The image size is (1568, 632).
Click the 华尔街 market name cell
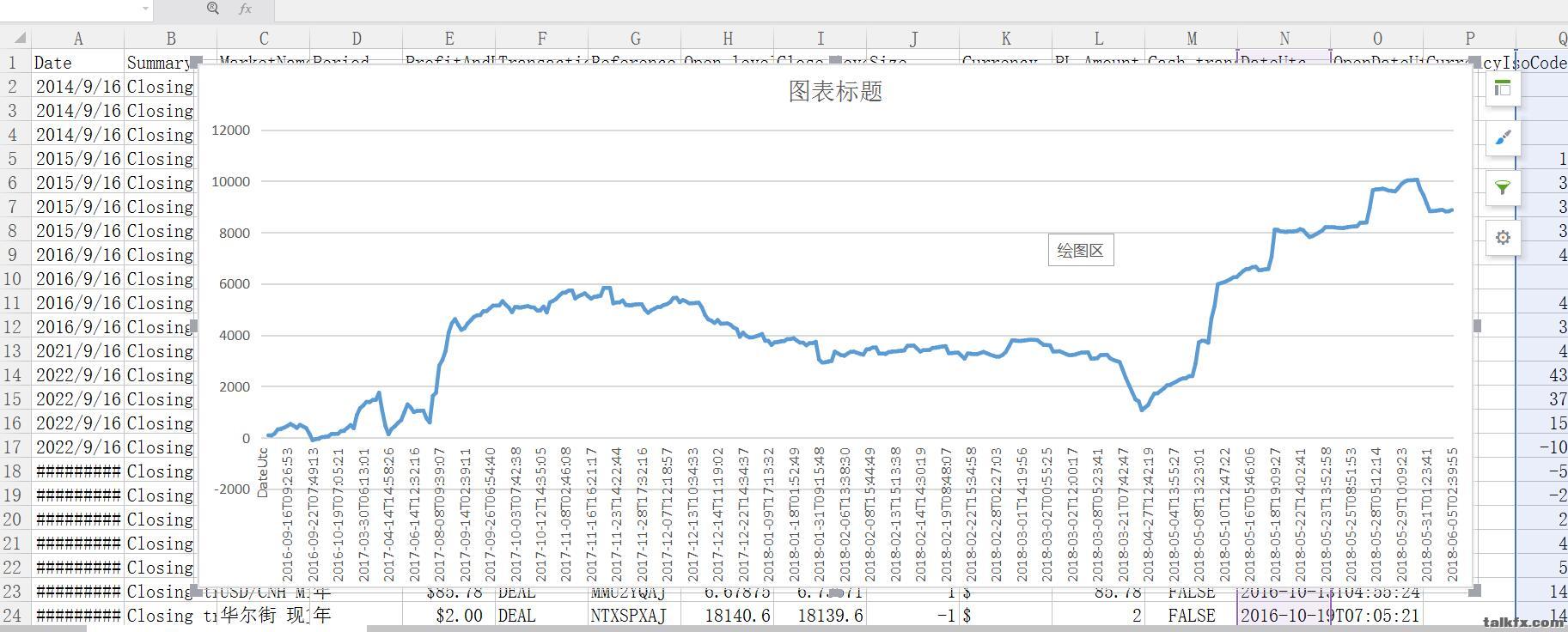[263, 615]
